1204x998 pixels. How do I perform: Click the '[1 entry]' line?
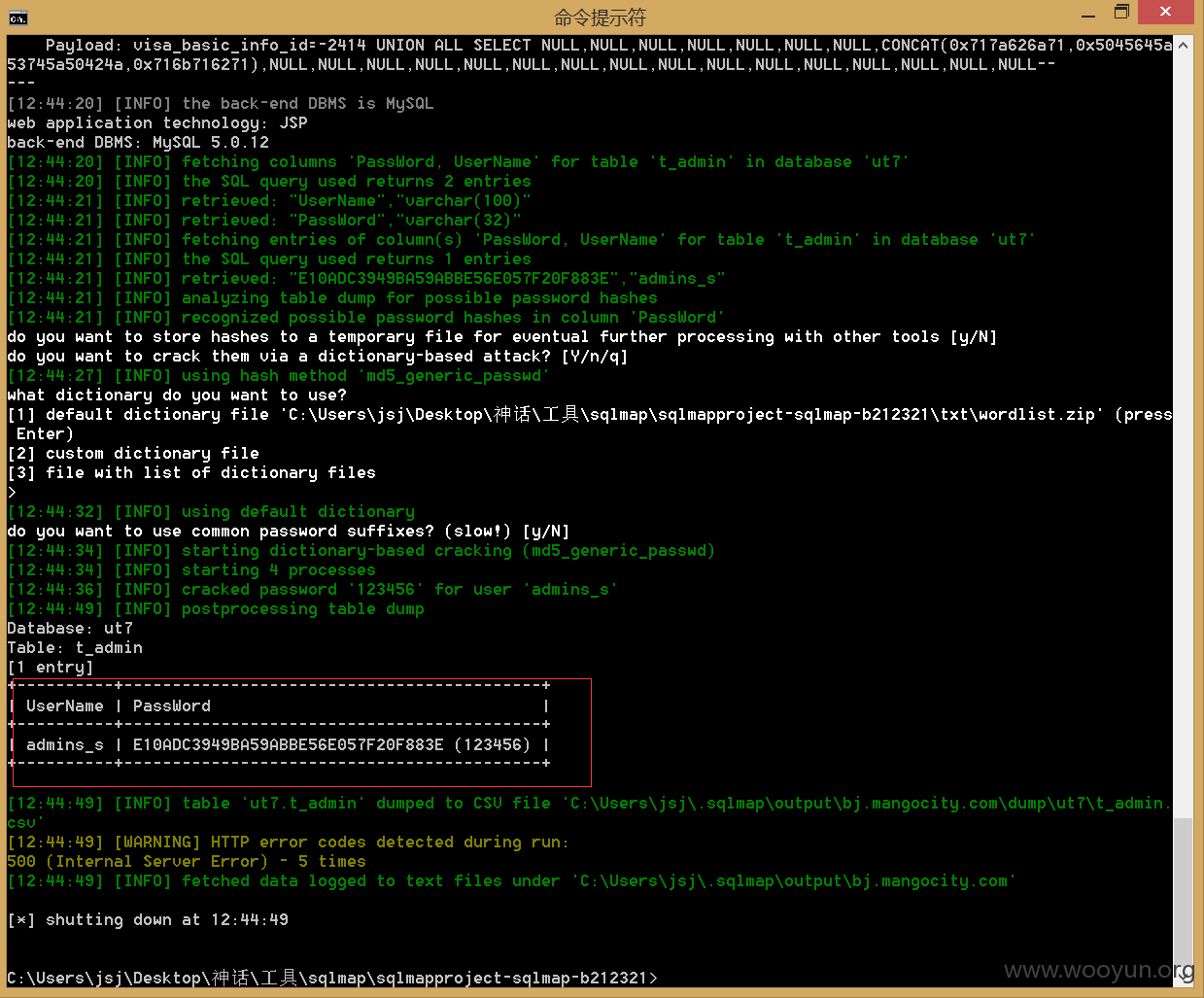pos(51,667)
